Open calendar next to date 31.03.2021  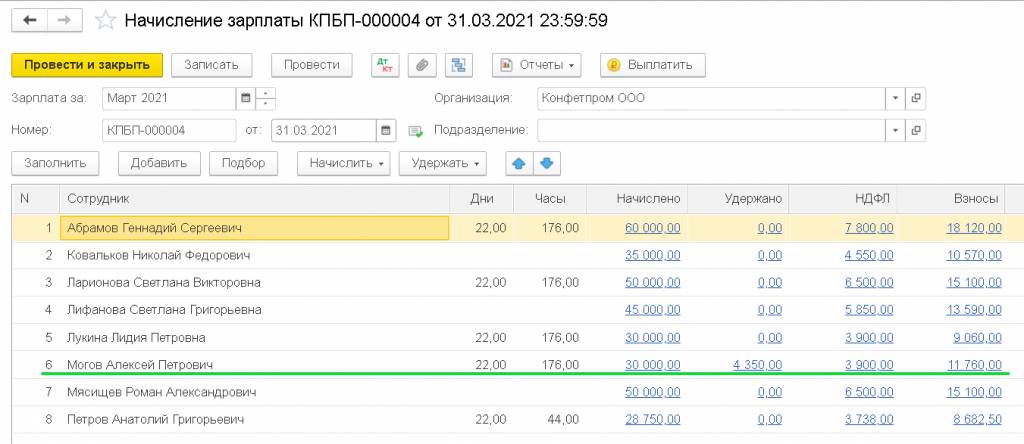pyautogui.click(x=386, y=130)
